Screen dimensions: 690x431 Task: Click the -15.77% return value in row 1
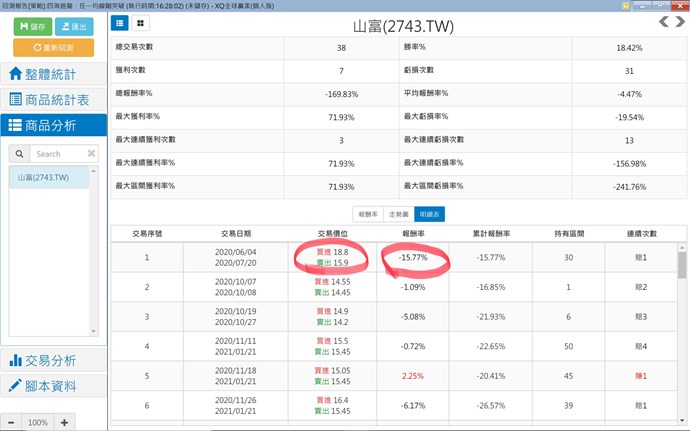pyautogui.click(x=413, y=258)
